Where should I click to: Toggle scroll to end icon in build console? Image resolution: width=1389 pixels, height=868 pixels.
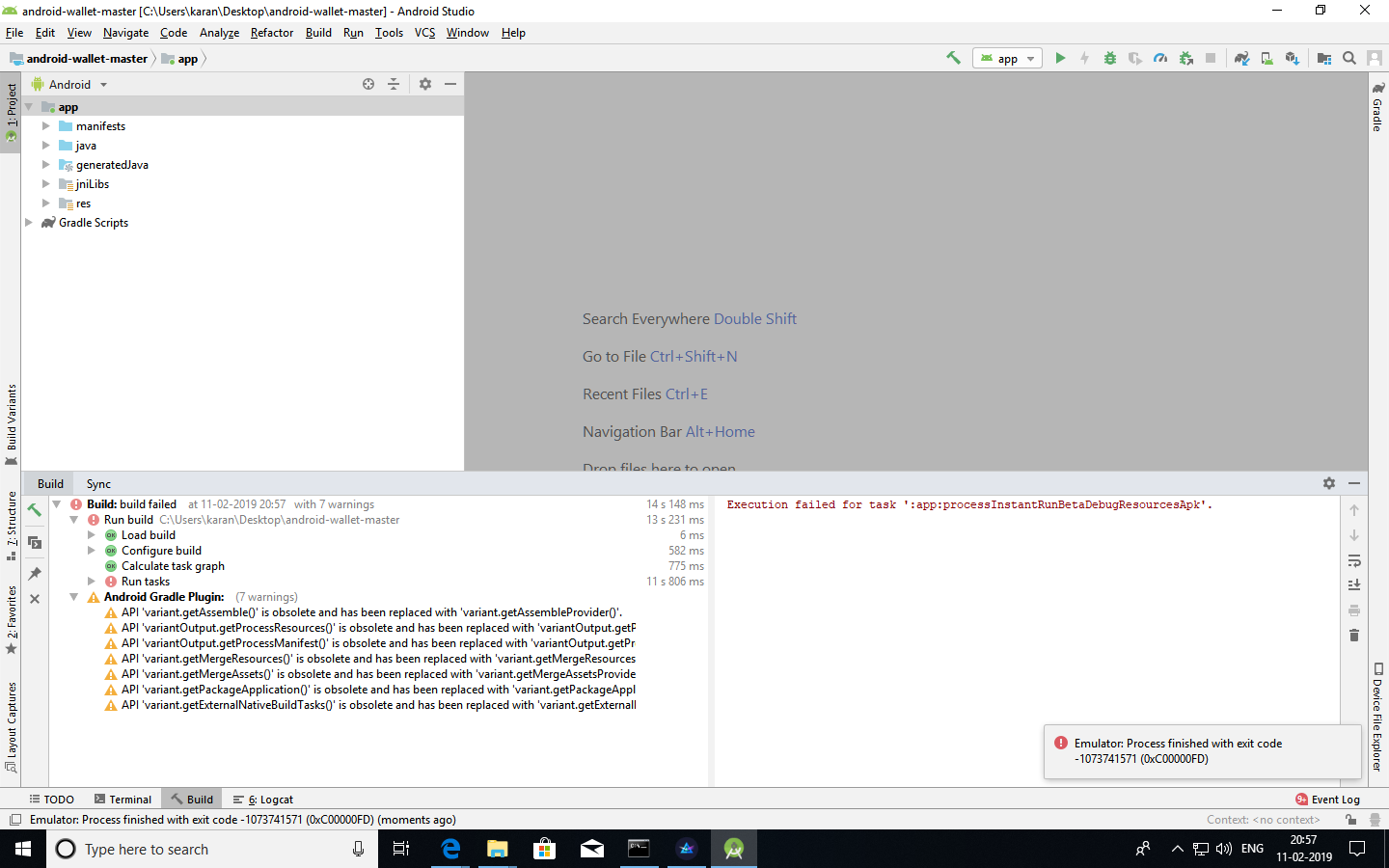tap(1354, 584)
